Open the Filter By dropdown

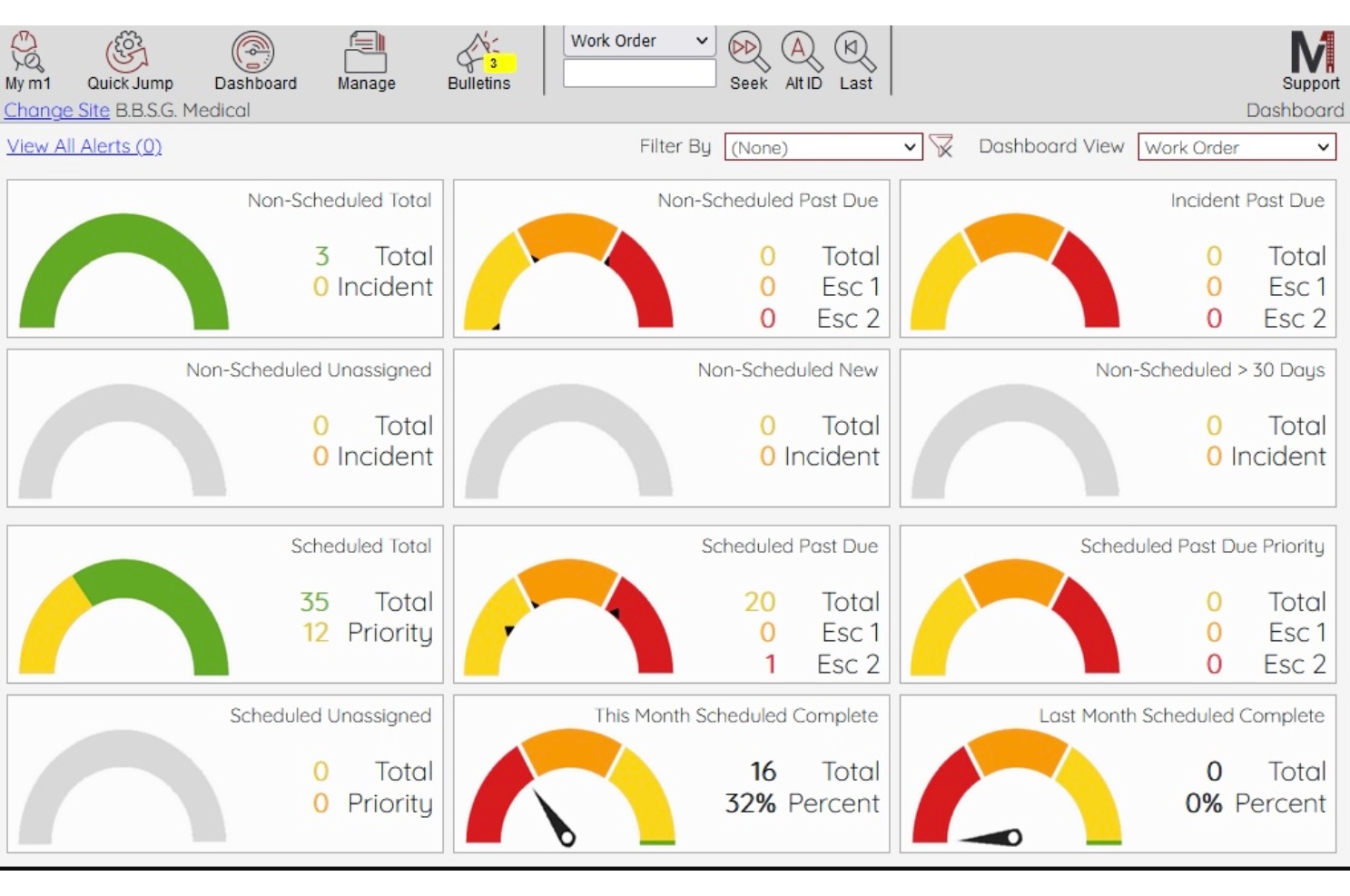(x=823, y=147)
